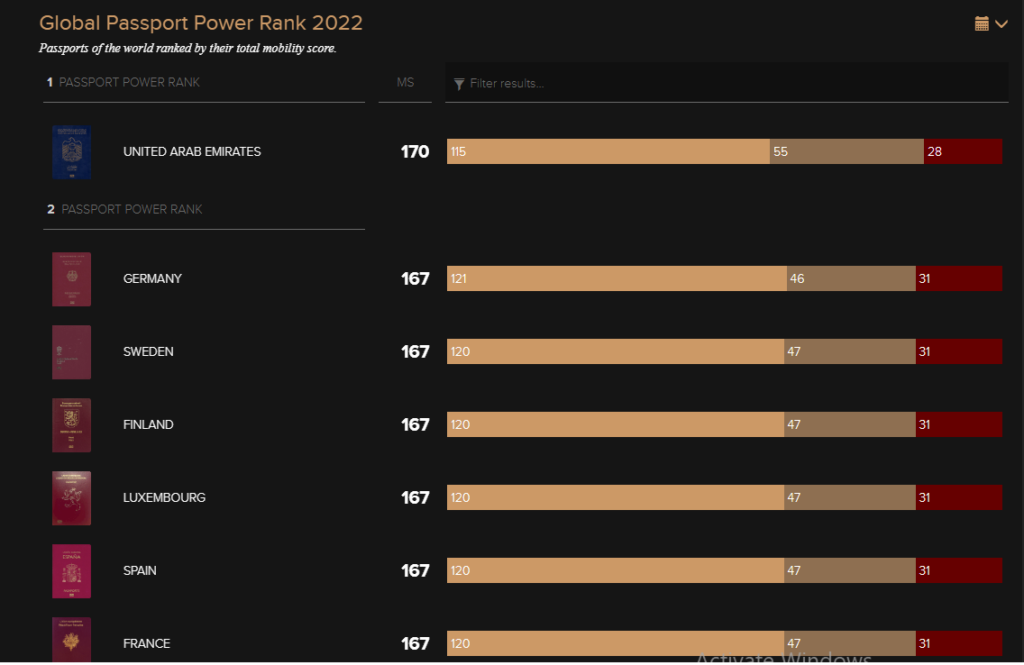Open the GERMANY country link

[x=152, y=279]
